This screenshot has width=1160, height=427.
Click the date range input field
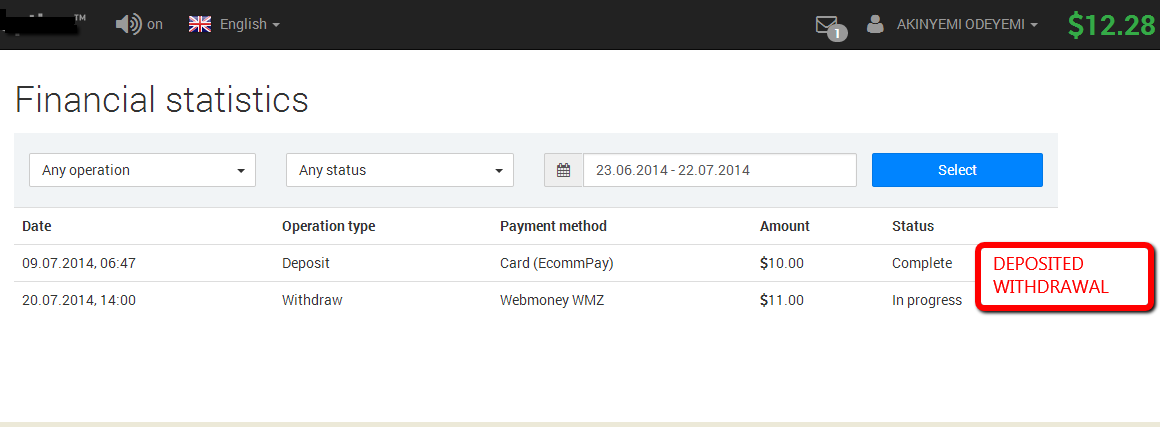pos(720,170)
